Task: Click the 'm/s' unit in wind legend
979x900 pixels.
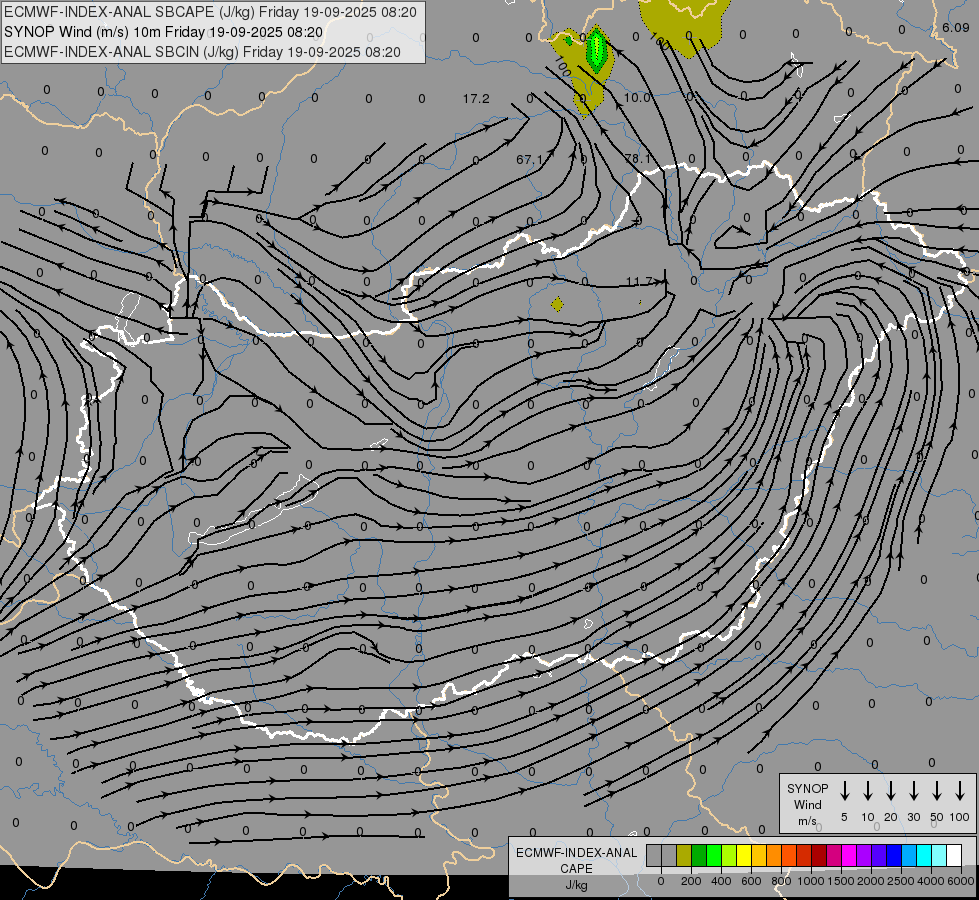Action: [807, 821]
